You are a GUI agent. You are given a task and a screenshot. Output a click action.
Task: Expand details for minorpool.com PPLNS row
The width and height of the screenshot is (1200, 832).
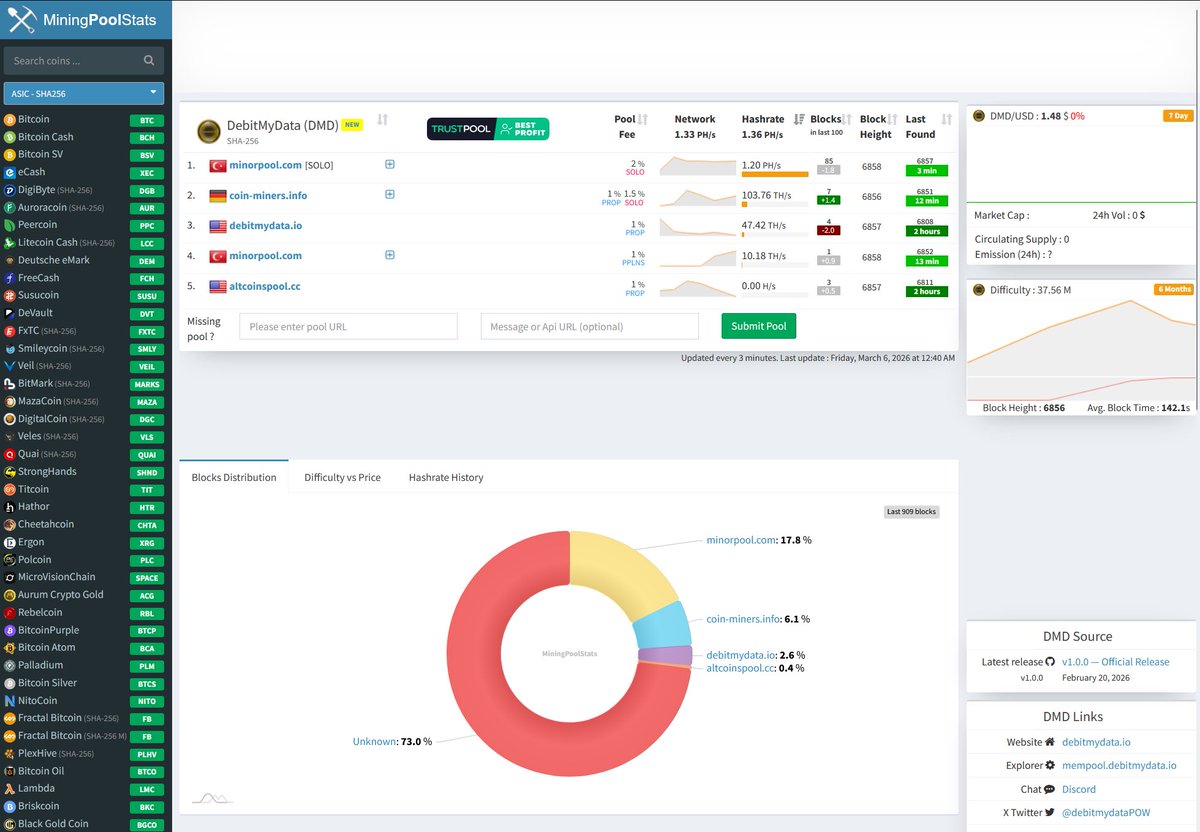[390, 255]
